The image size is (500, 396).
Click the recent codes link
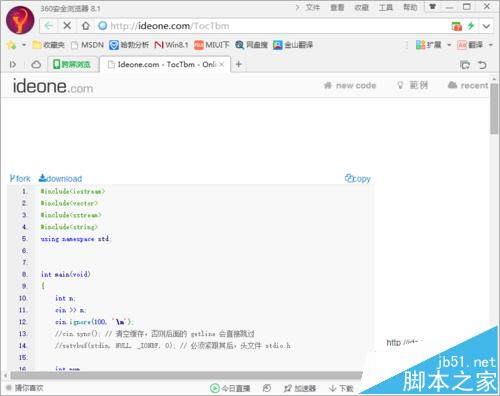468,86
